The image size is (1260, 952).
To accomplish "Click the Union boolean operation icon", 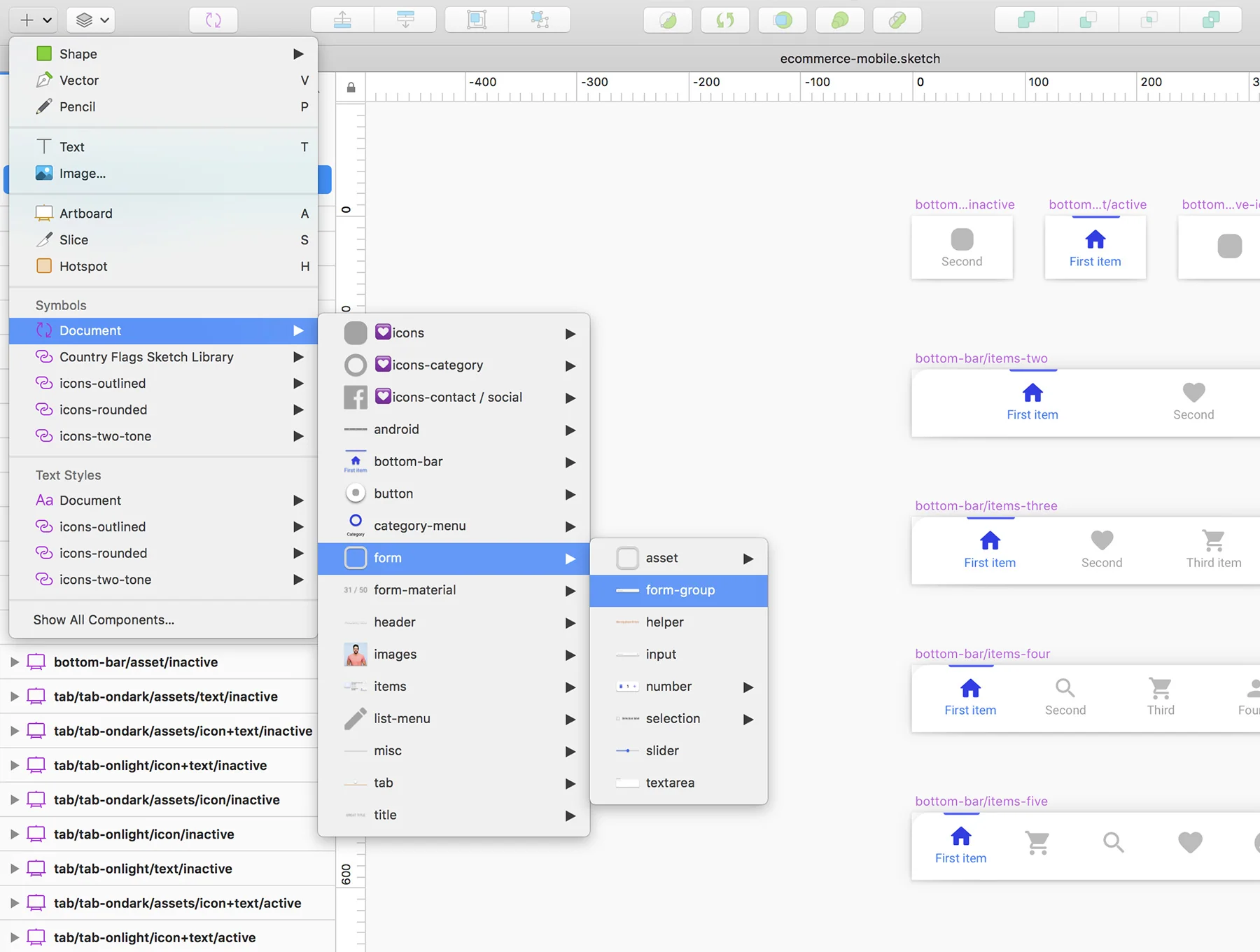I will 1025,20.
